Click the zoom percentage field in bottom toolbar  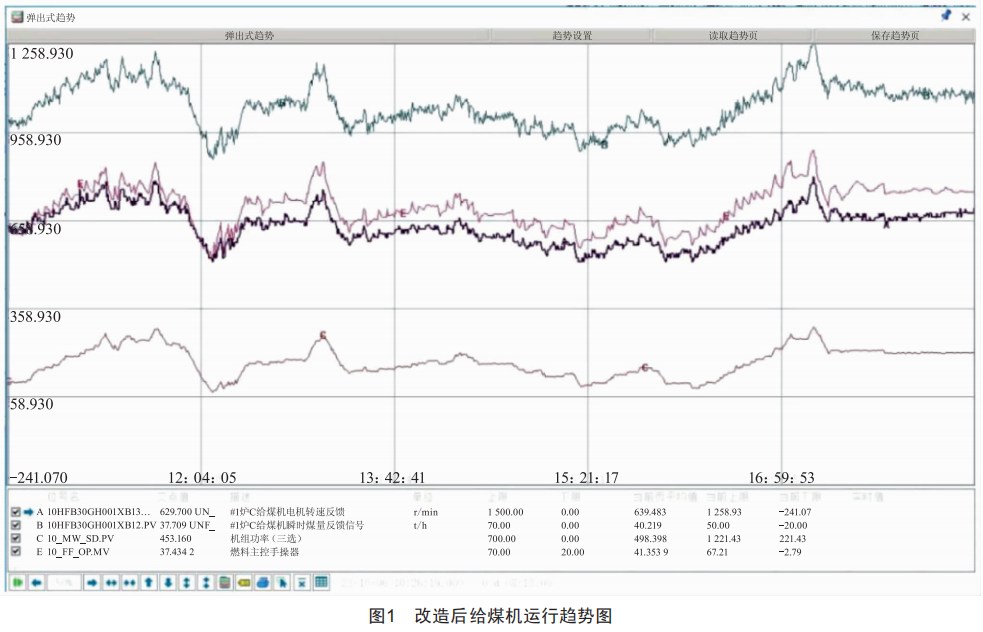click(62, 581)
